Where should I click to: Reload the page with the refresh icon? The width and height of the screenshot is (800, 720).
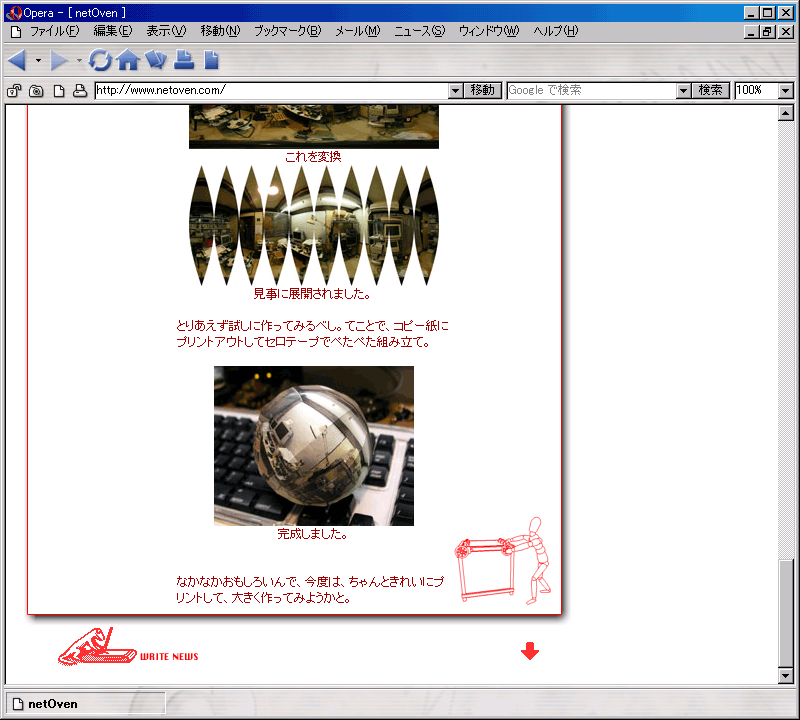point(99,60)
